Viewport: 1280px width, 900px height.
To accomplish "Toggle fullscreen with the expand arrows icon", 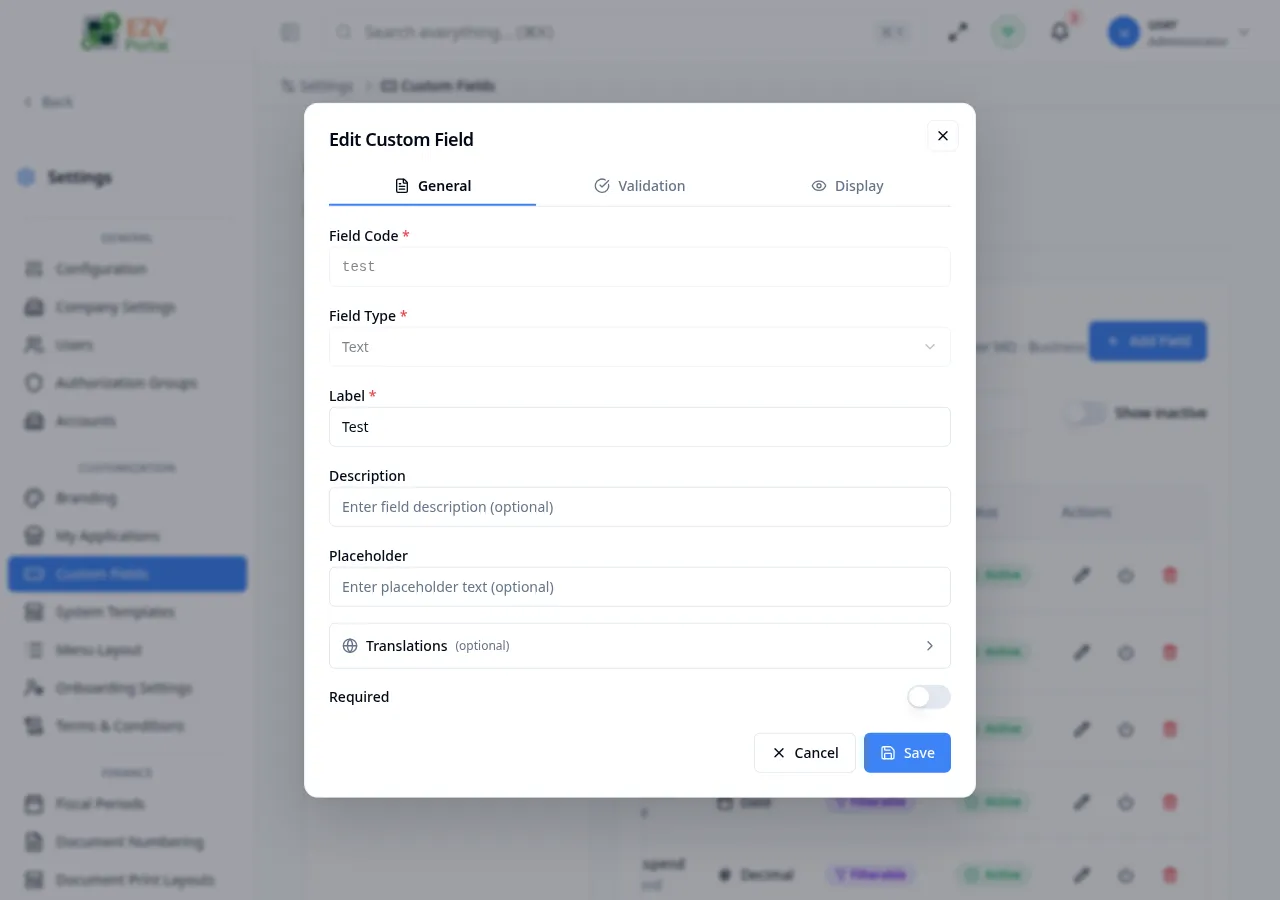I will click(958, 33).
